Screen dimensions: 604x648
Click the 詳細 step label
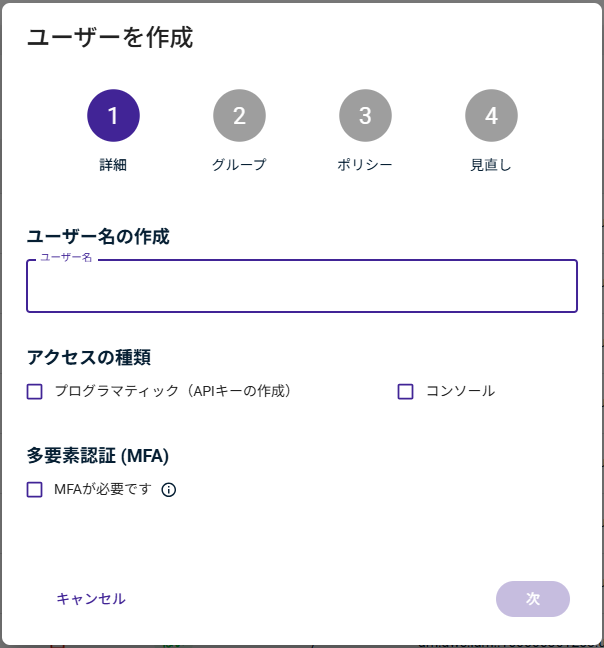point(113,165)
